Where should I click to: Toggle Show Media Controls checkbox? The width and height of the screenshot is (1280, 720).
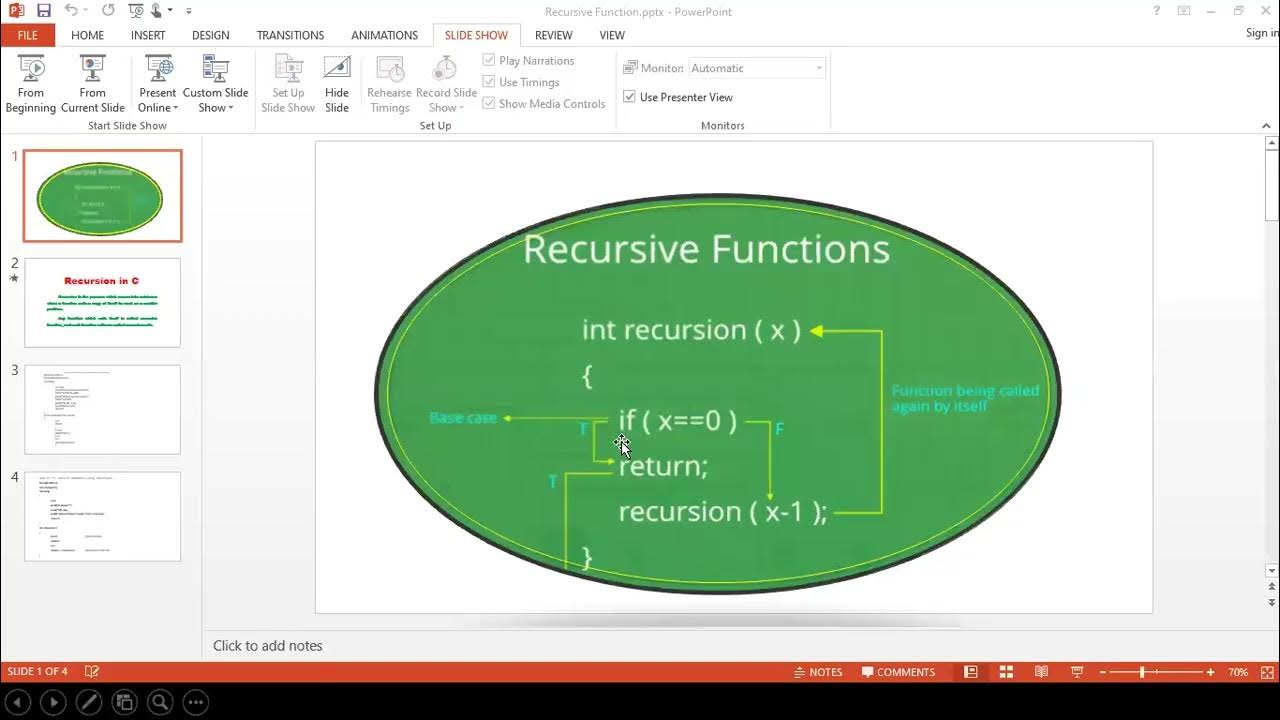pos(489,103)
